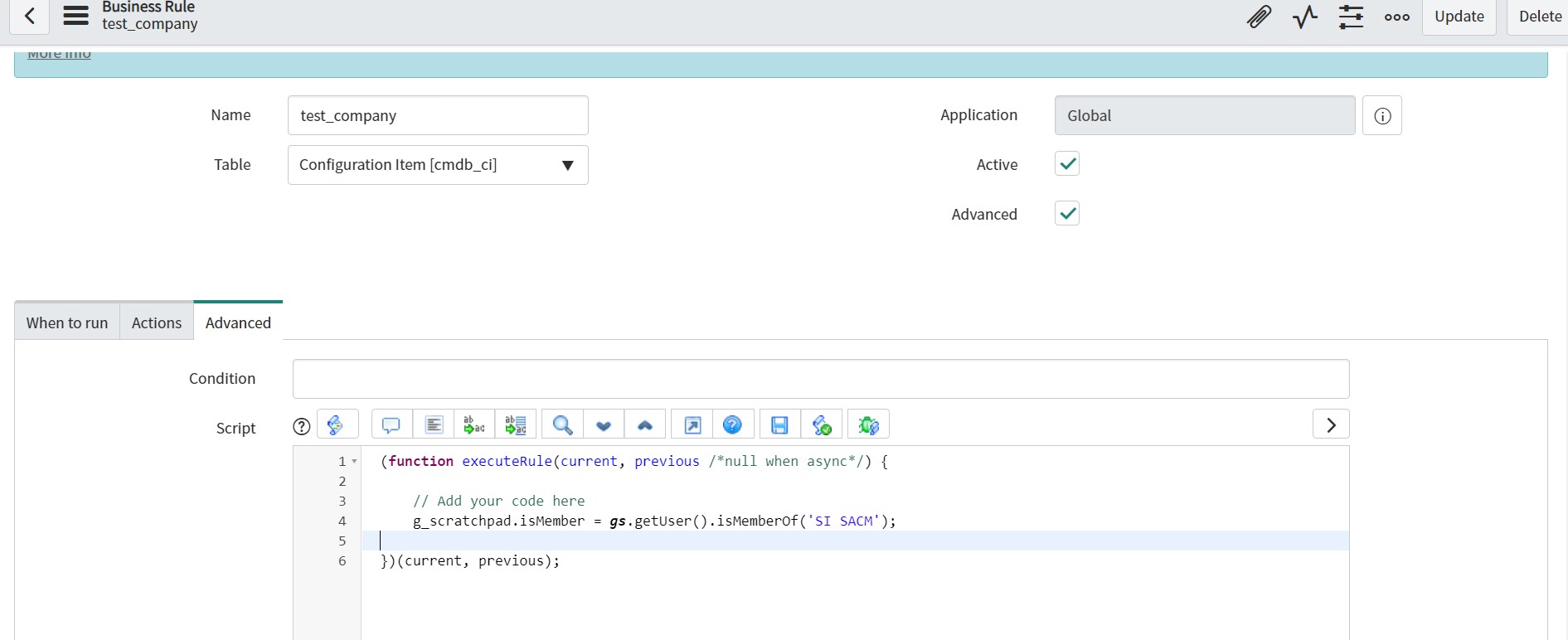Click the find next down arrow
Screen dimensions: 1568x640
[x=604, y=424]
